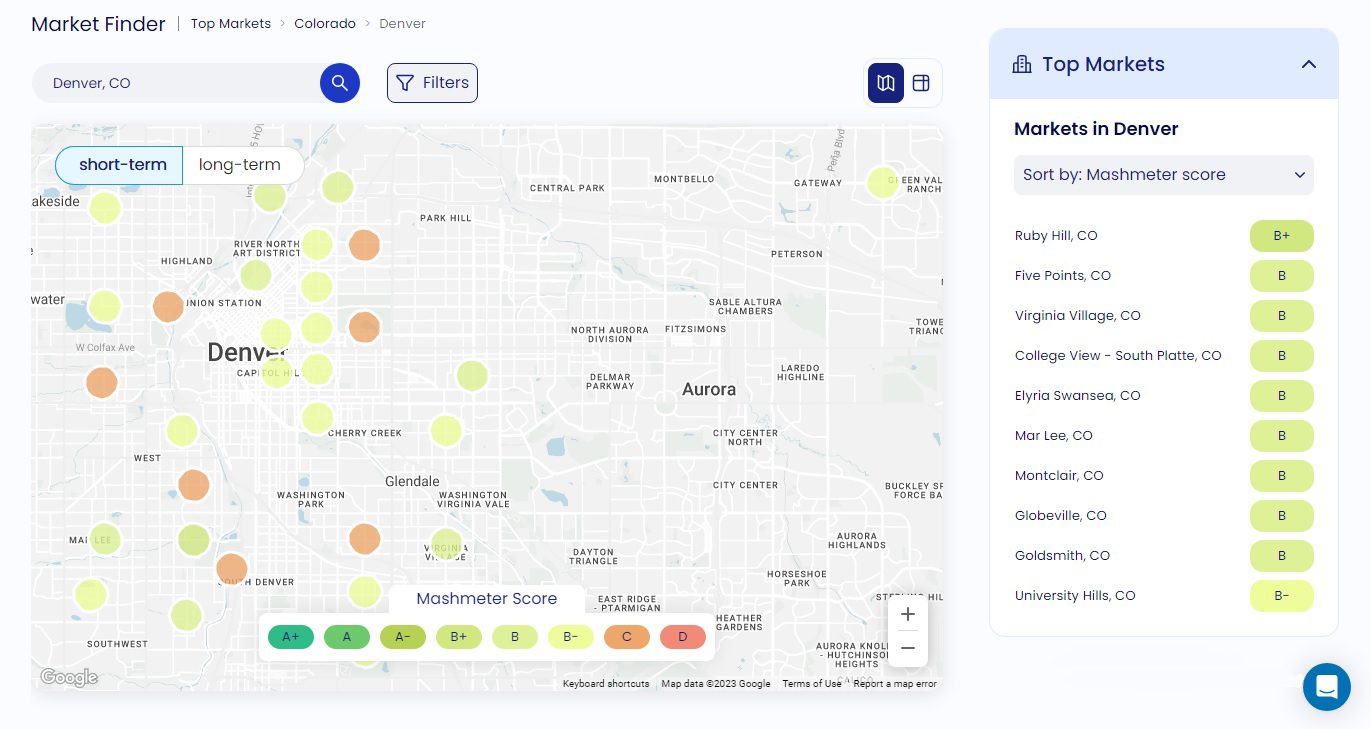Open the chat support bubble

pos(1327,687)
